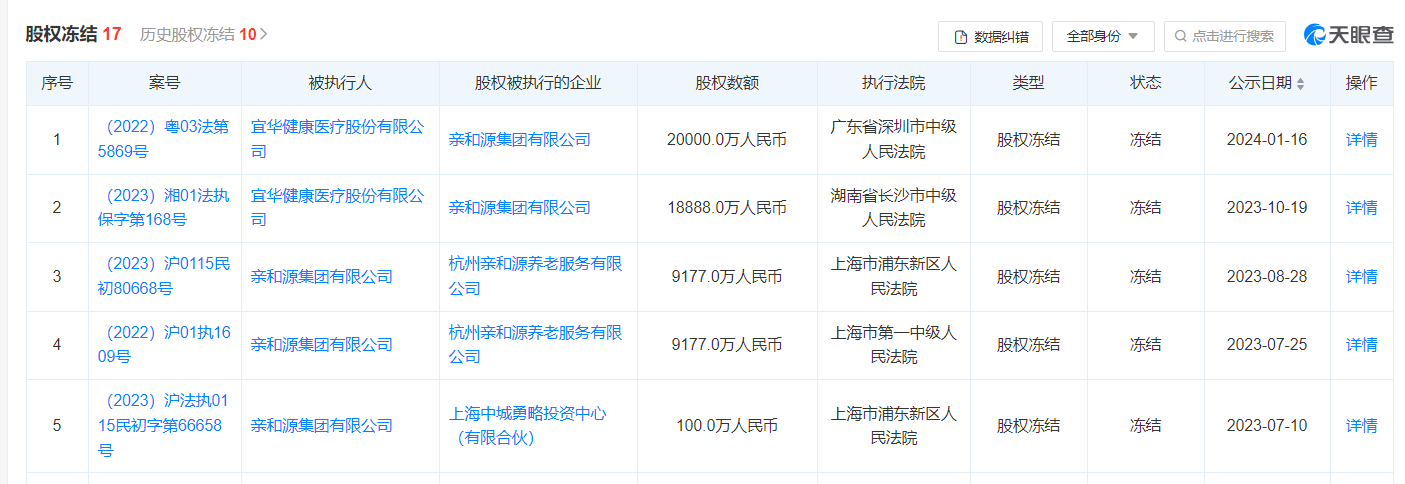Click the 执行法院 column header
The image size is (1405, 484).
893,84
